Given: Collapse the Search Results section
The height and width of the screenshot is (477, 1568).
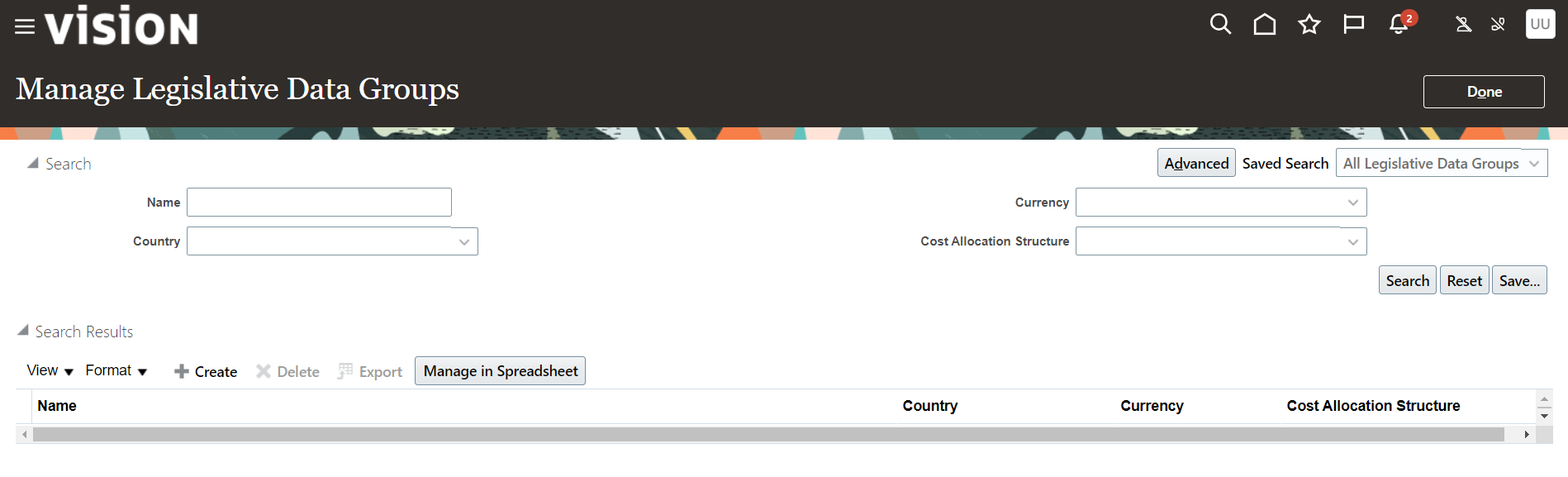Looking at the screenshot, I should tap(23, 331).
